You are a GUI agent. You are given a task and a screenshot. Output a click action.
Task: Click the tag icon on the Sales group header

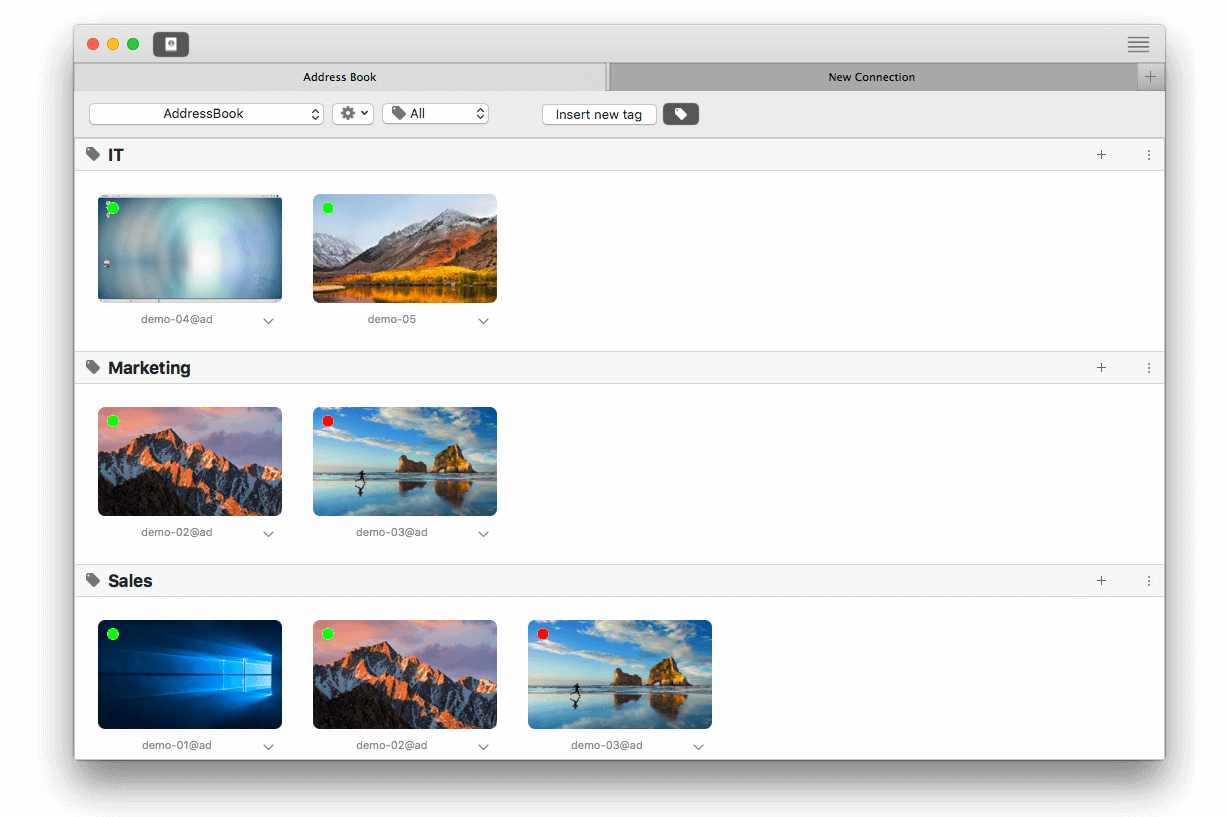pos(92,580)
